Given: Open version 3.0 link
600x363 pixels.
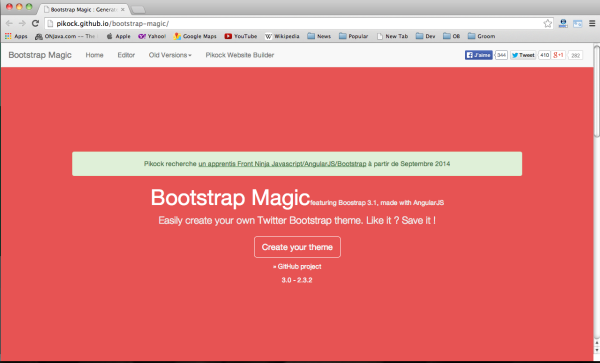Looking at the screenshot, I should click(x=286, y=280).
